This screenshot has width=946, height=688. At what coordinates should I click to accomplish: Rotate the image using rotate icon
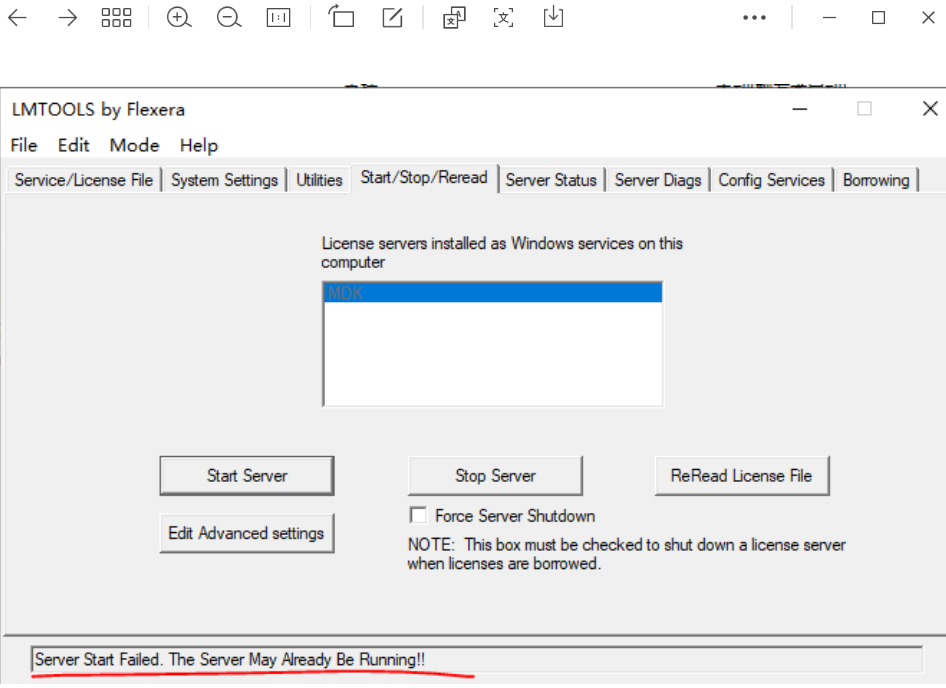(342, 17)
